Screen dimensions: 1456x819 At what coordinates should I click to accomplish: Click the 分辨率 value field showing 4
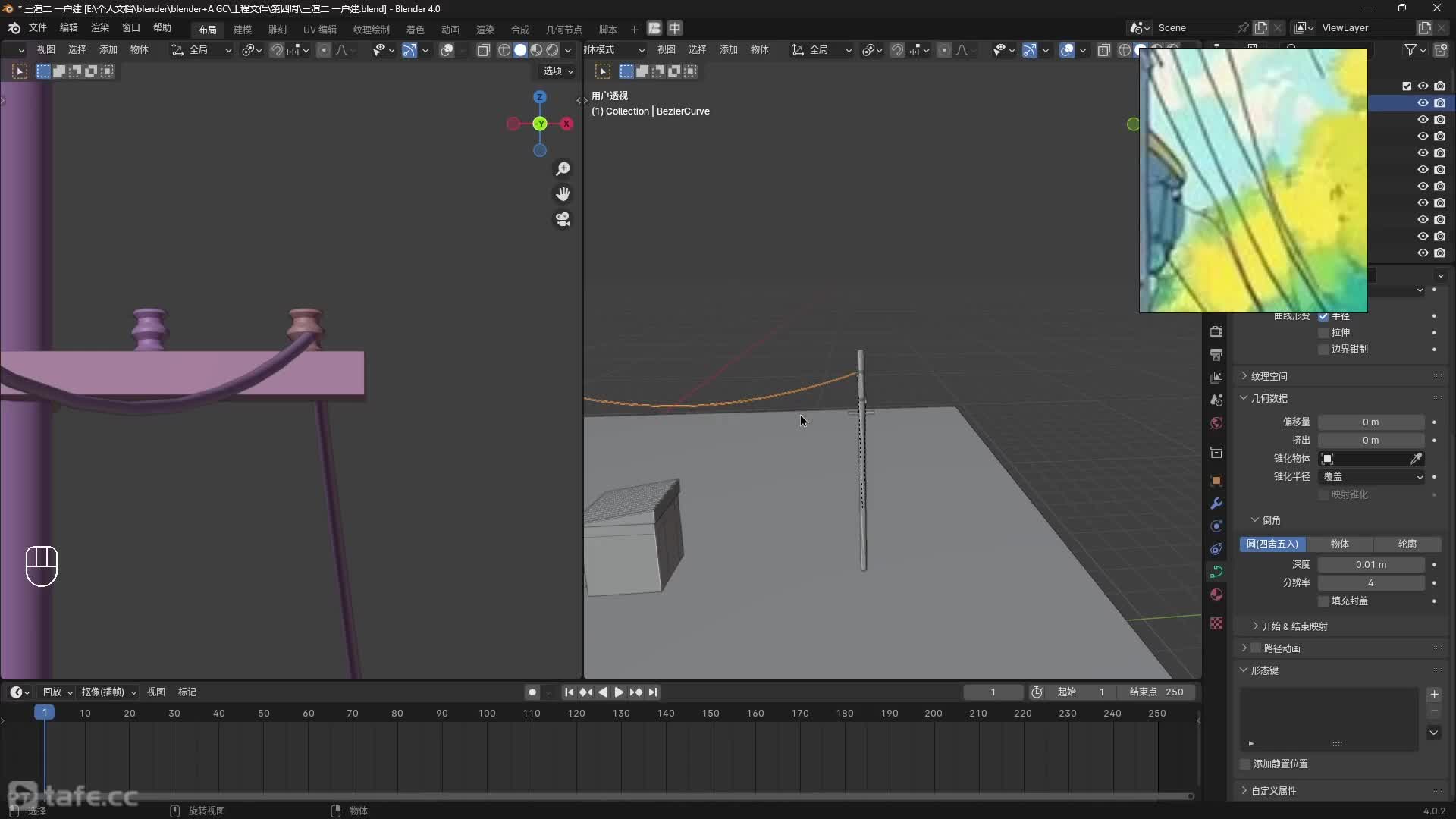1371,582
